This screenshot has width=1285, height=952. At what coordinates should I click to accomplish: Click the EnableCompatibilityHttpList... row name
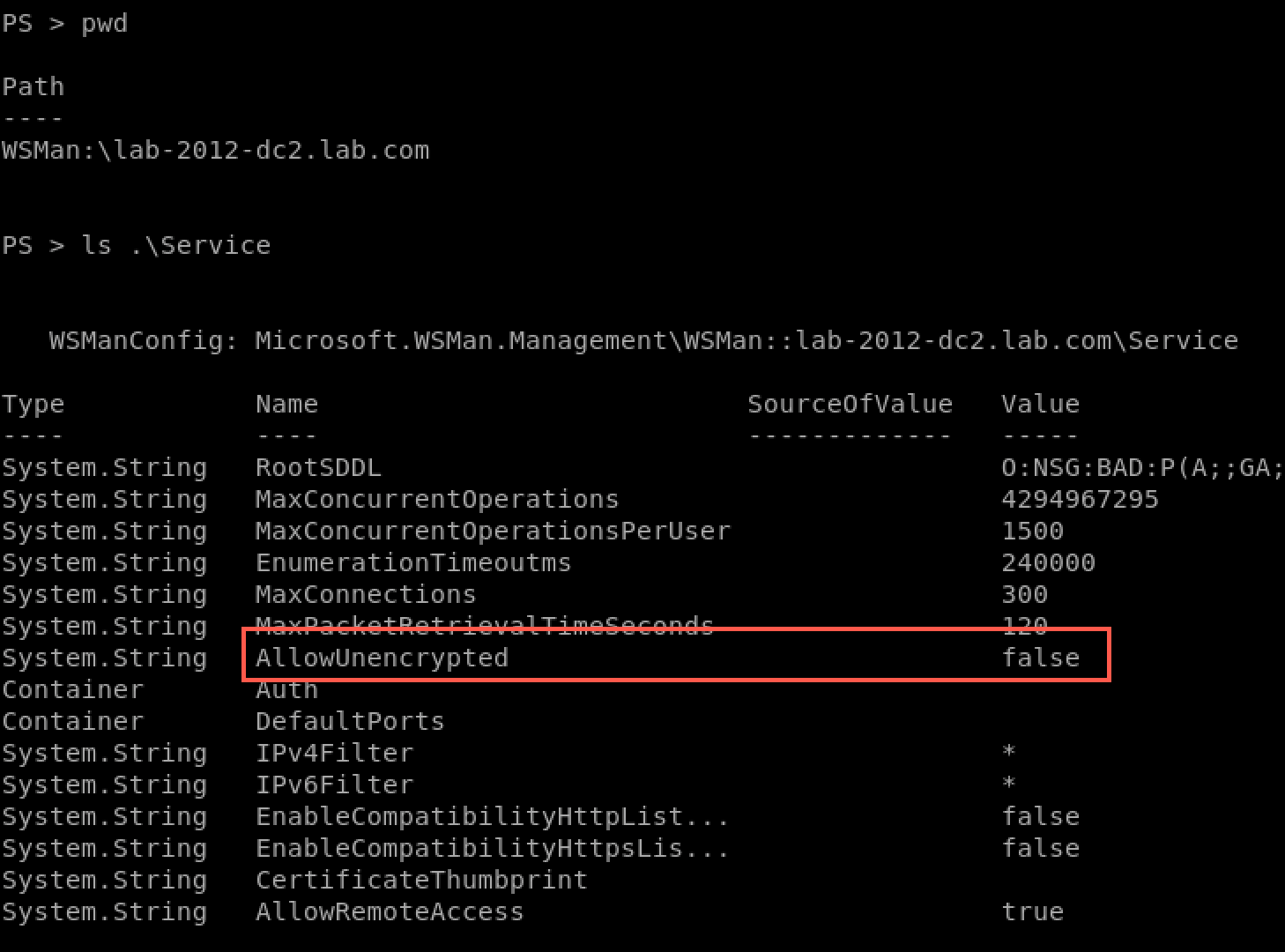492,816
